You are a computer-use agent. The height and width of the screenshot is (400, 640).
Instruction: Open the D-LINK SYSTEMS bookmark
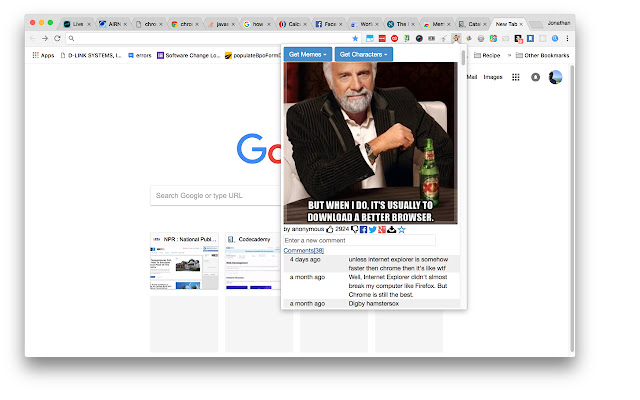[91, 55]
